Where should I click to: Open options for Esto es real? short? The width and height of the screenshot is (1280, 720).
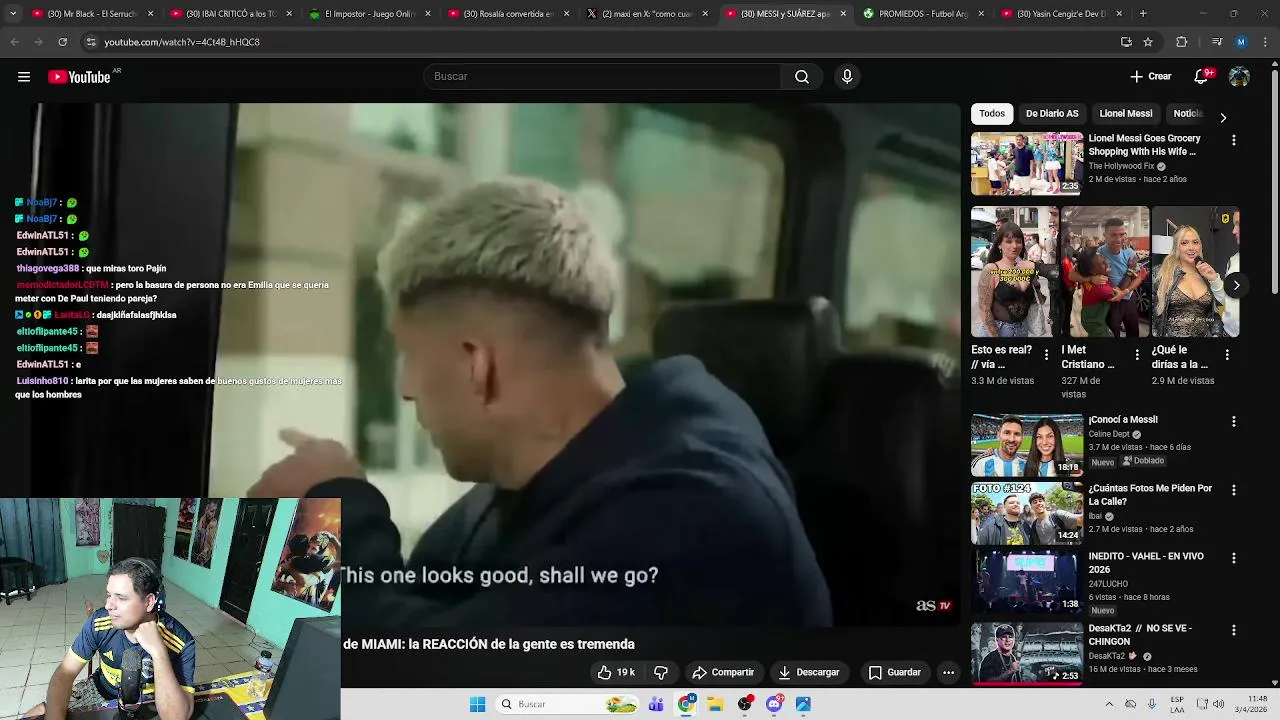1047,355
